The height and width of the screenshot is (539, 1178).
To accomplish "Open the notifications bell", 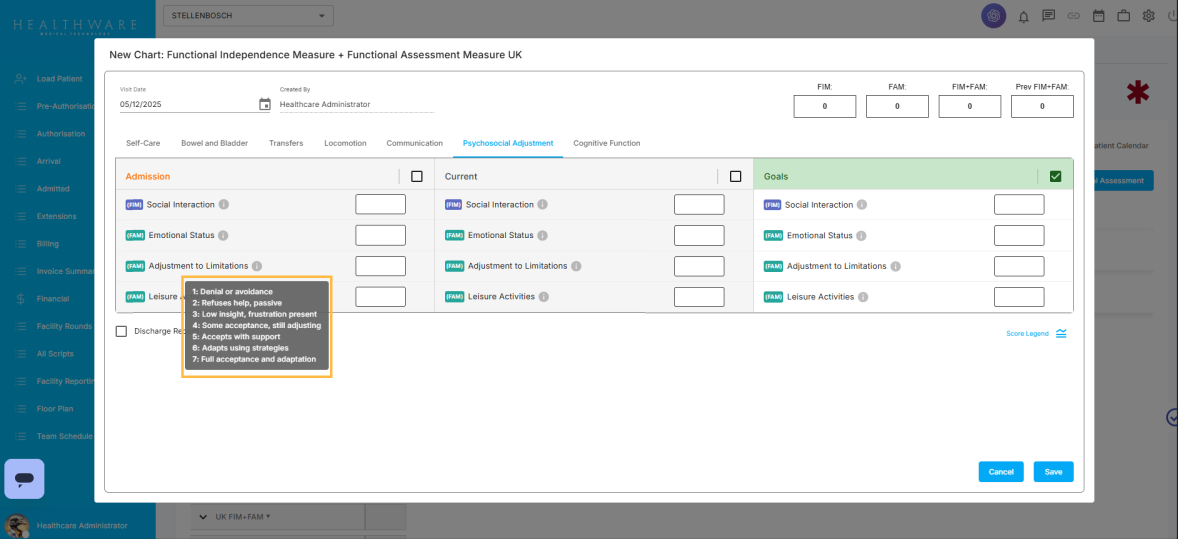I will 1023,16.
